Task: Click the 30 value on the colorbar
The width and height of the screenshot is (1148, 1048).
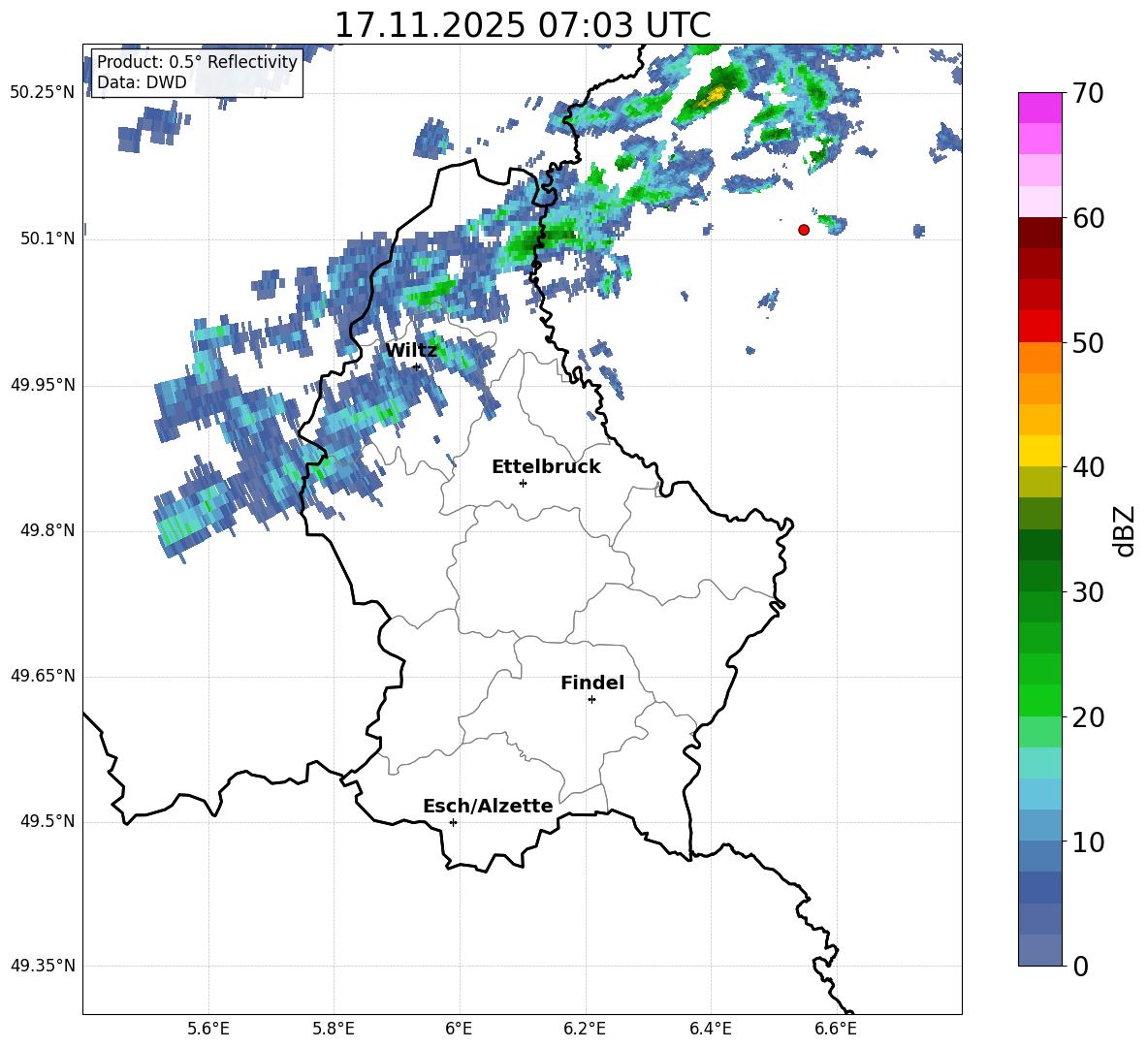Action: pyautogui.click(x=1088, y=592)
